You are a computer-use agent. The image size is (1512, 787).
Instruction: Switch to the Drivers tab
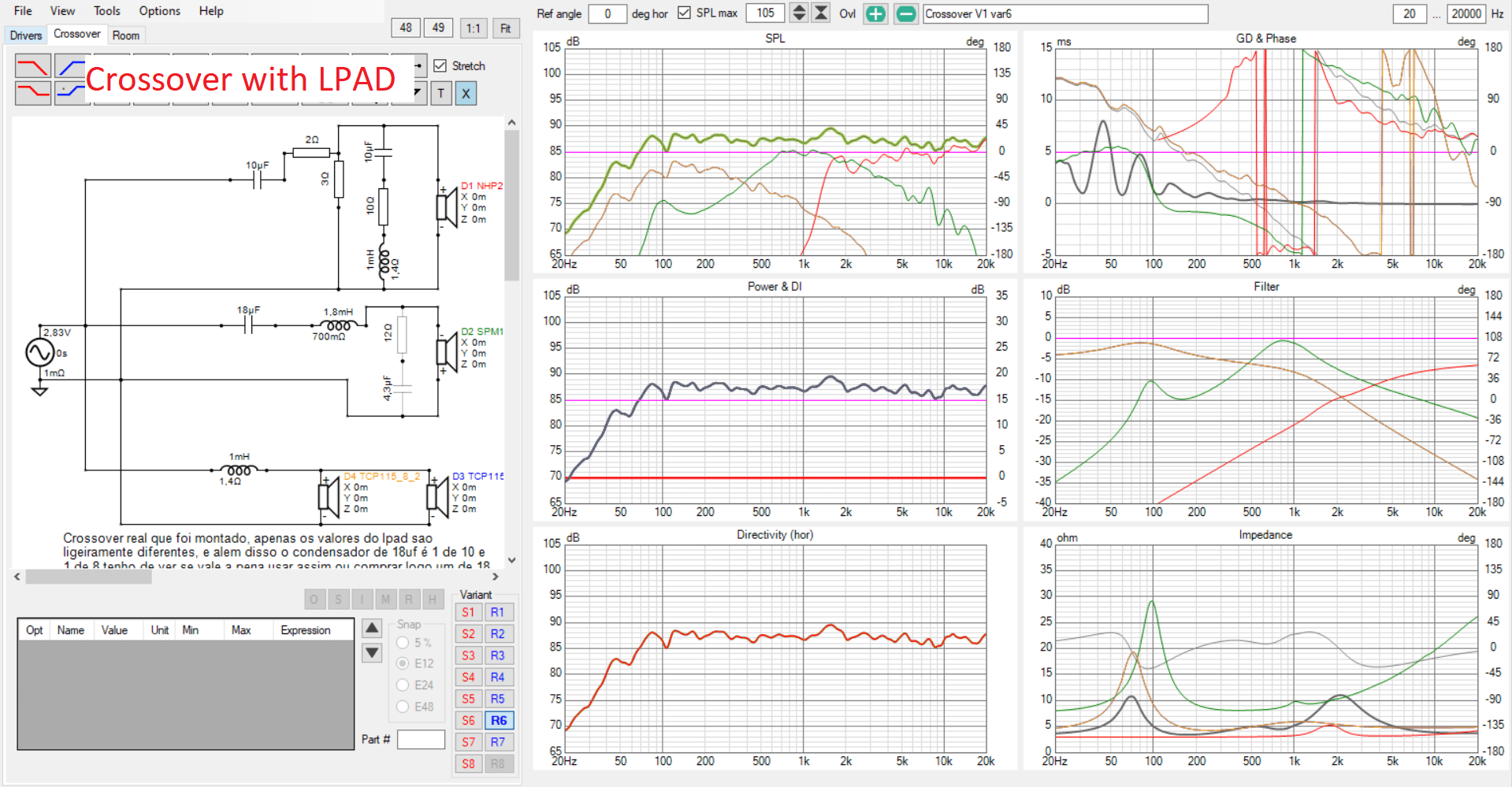coord(26,35)
